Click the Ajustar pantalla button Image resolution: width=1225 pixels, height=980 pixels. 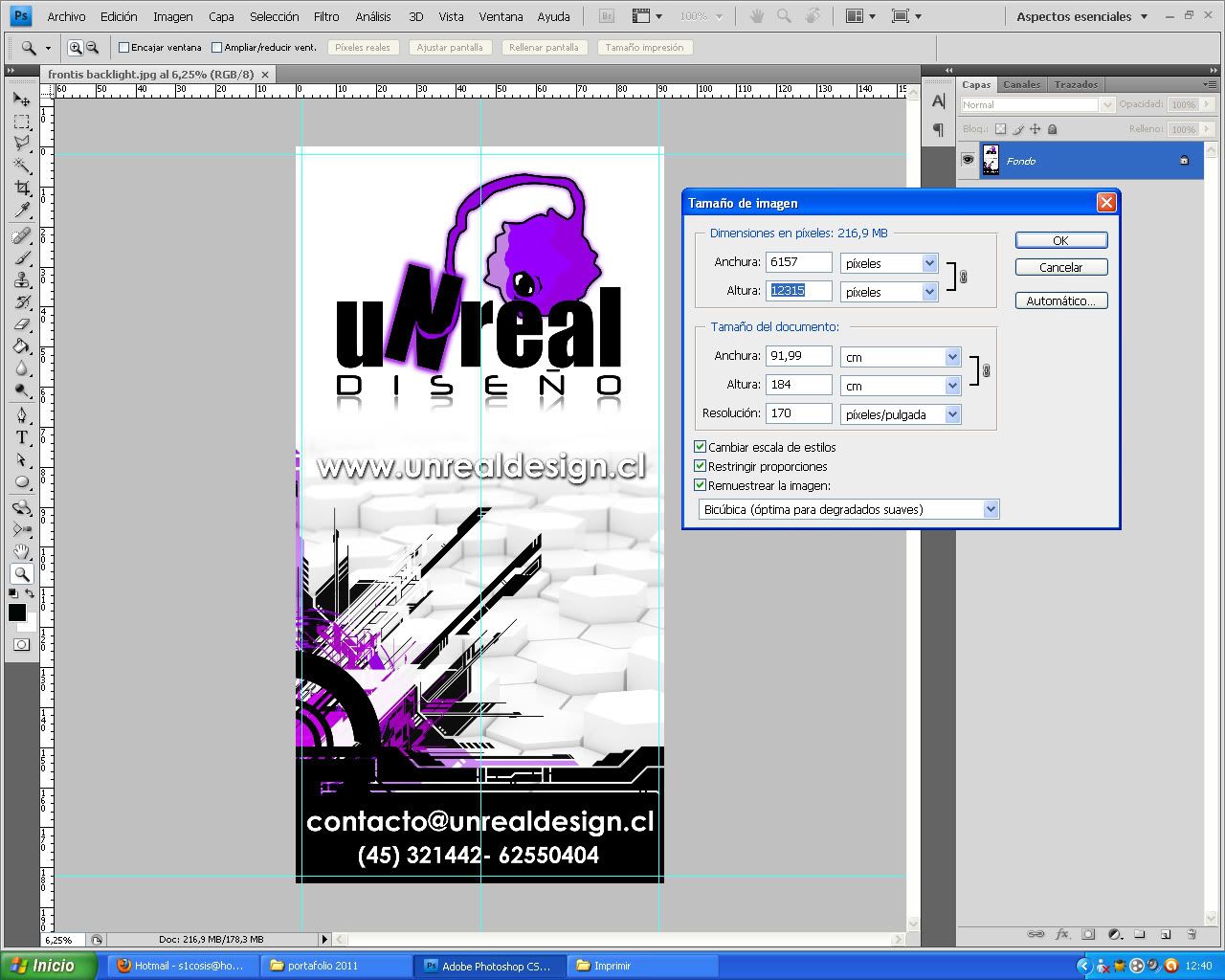[450, 47]
